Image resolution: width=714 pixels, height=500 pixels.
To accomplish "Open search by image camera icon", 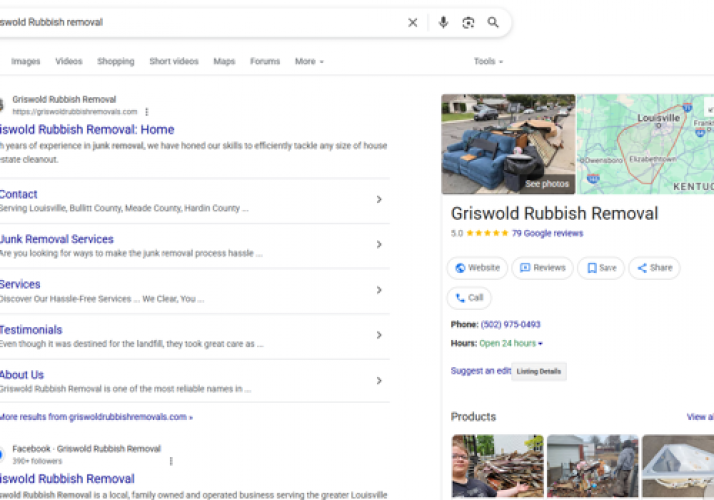I will (468, 22).
